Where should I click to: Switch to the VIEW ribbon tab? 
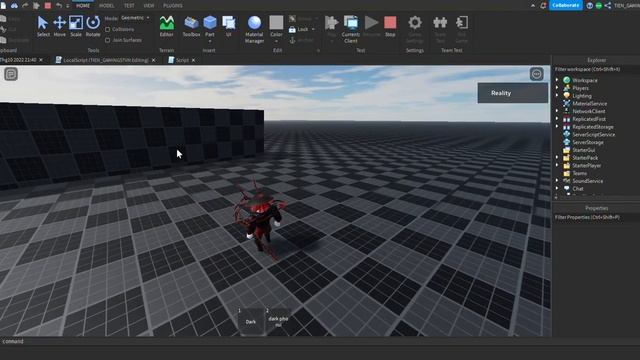click(x=149, y=6)
